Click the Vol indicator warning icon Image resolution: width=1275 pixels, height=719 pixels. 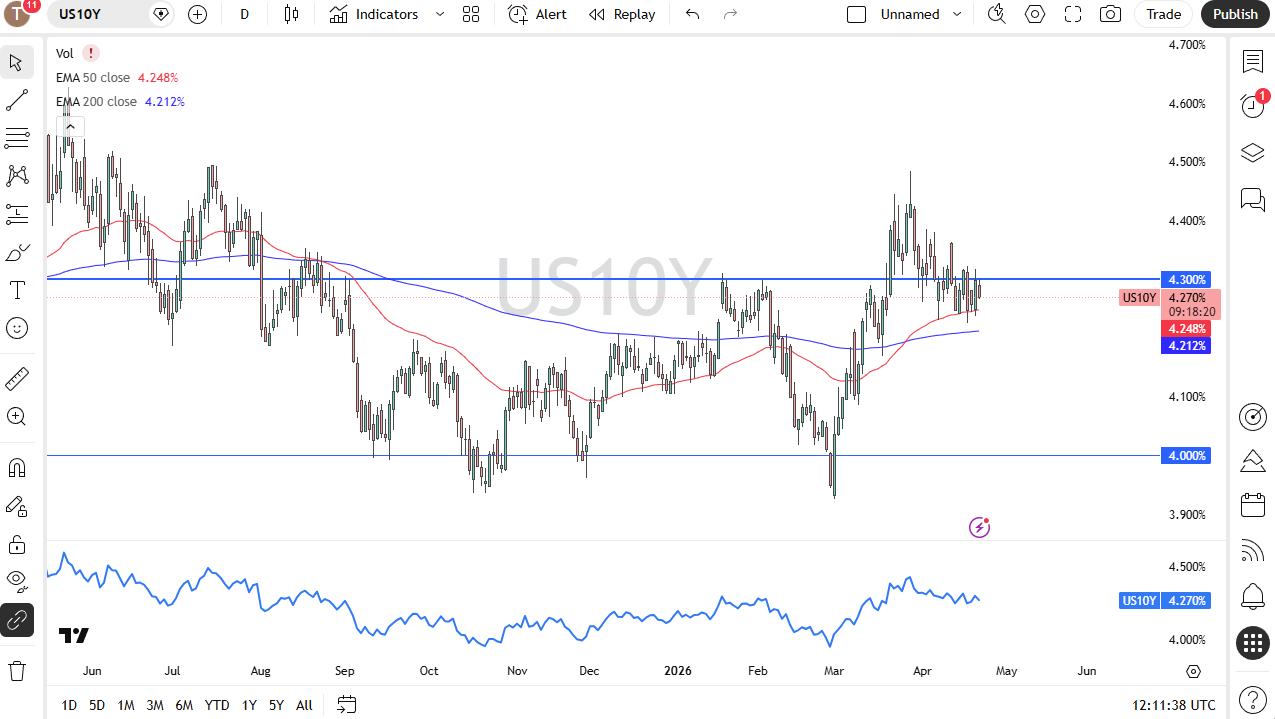(91, 53)
